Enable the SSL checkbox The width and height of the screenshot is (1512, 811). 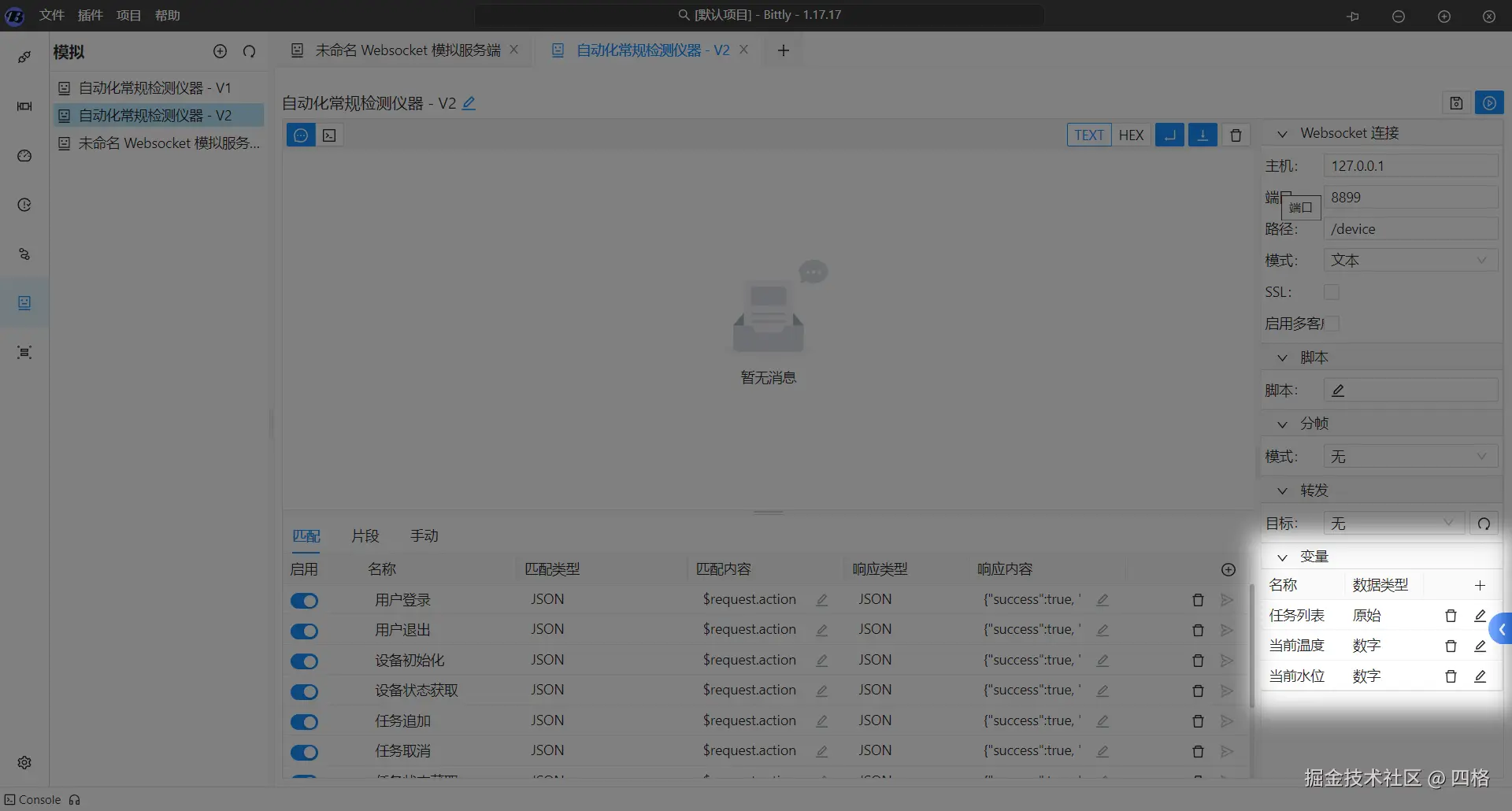click(1332, 292)
